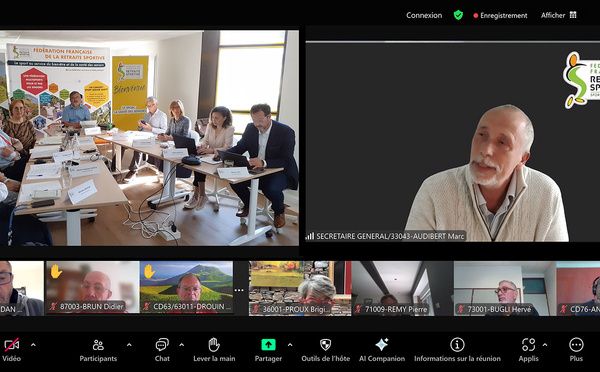Click the Connexion label in top bar

pyautogui.click(x=424, y=15)
